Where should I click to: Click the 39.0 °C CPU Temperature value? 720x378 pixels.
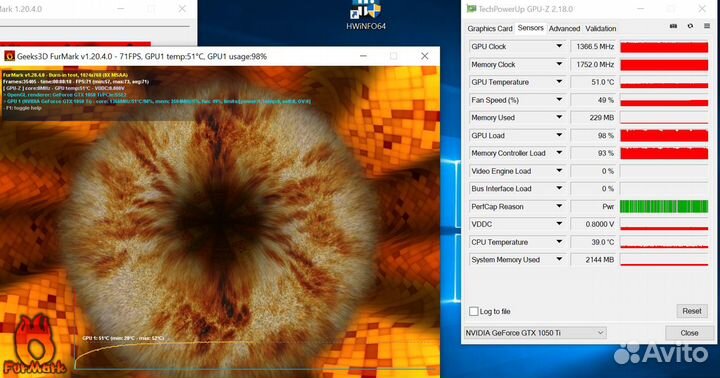594,242
